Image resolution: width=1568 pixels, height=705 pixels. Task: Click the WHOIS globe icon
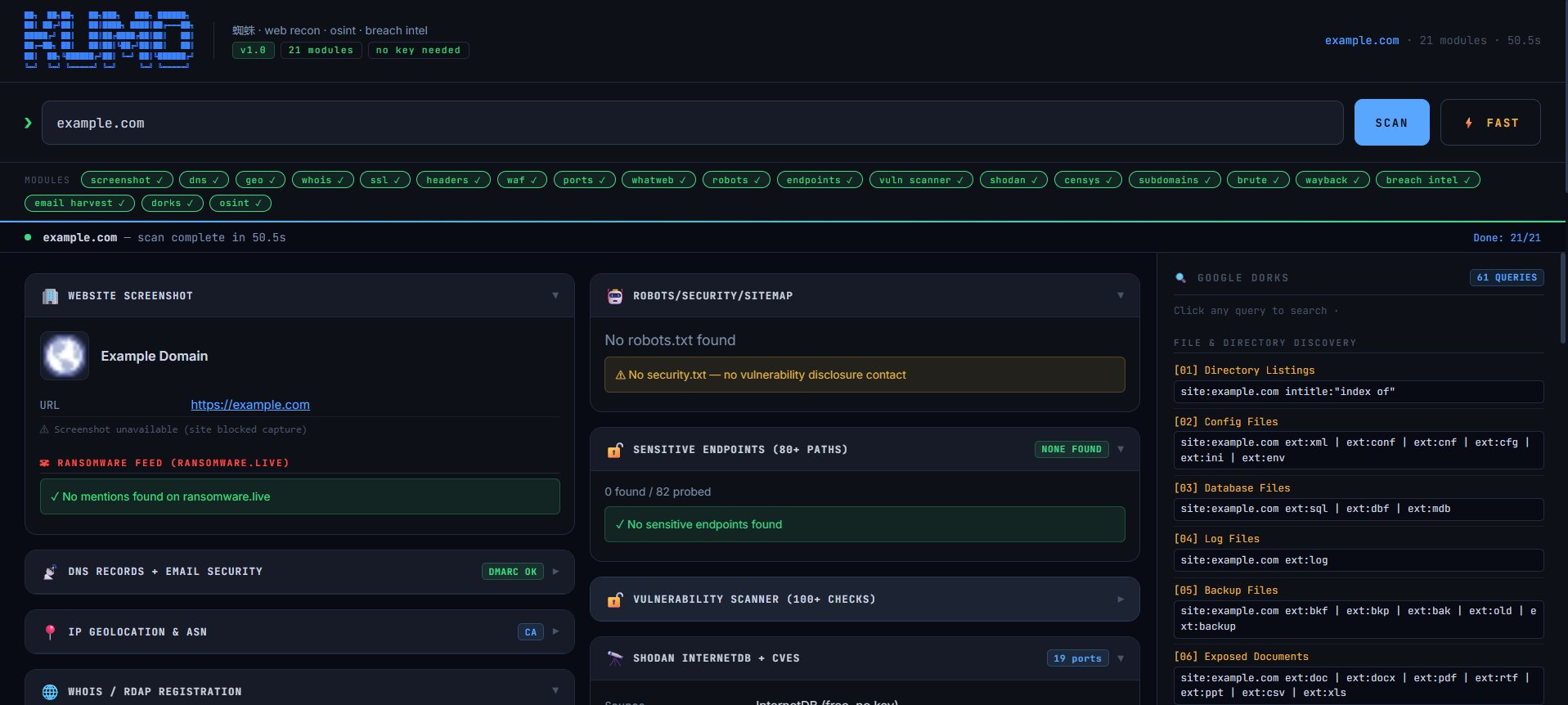tap(50, 692)
